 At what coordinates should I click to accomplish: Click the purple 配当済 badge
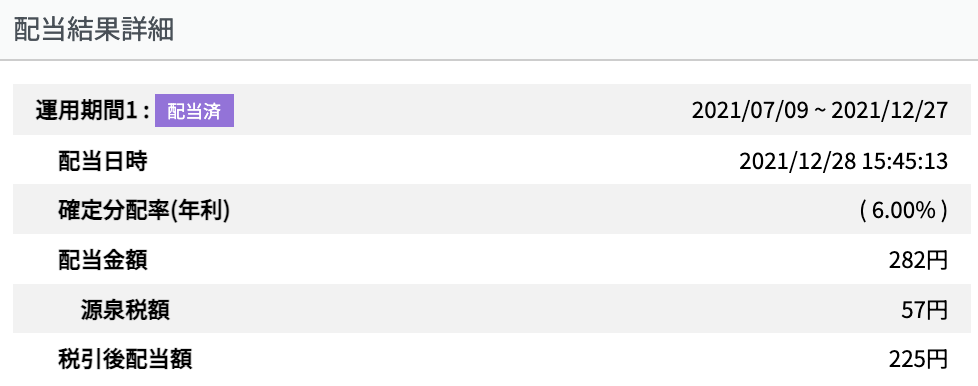pos(195,111)
